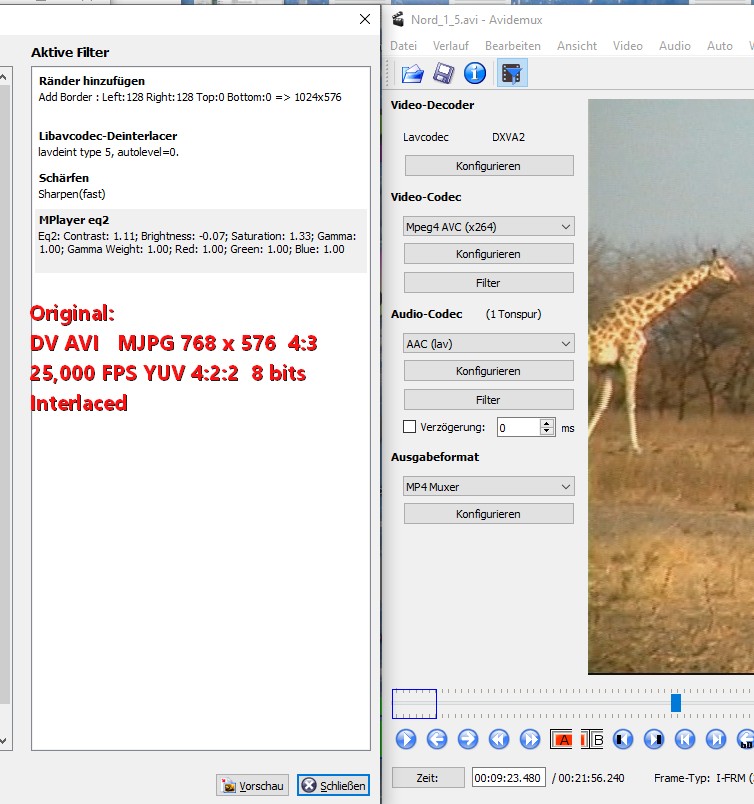Click the current time input field
The width and height of the screenshot is (754, 804).
[508, 778]
